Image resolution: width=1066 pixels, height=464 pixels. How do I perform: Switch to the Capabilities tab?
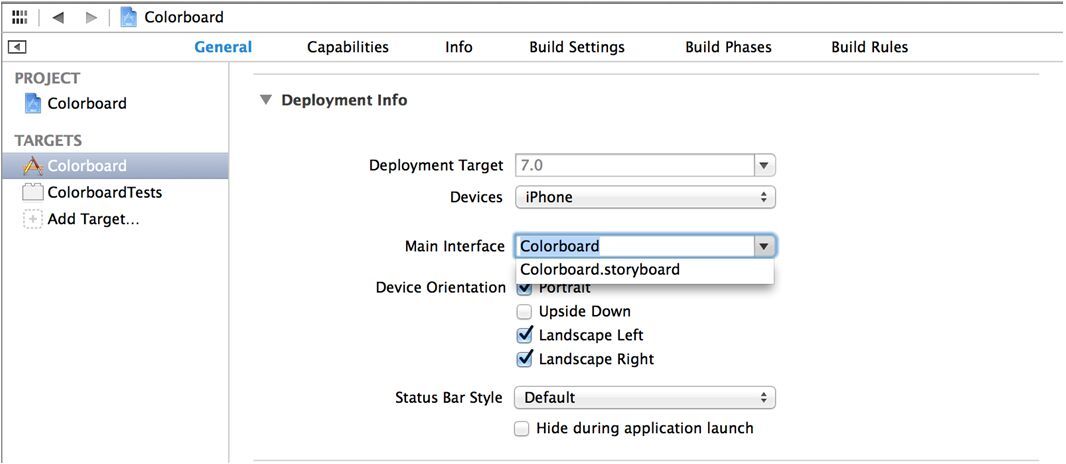point(348,47)
